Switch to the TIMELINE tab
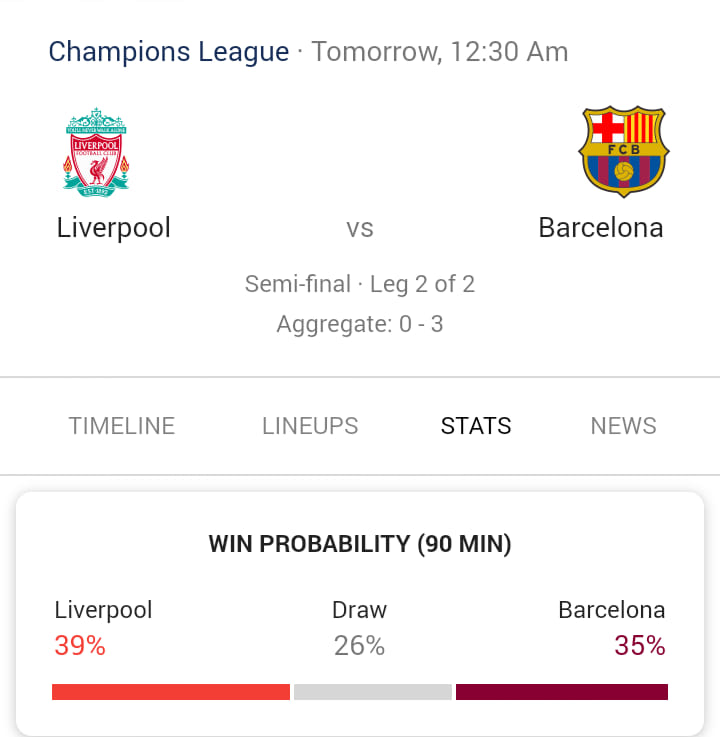Viewport: 720px width, 737px height. tap(122, 426)
